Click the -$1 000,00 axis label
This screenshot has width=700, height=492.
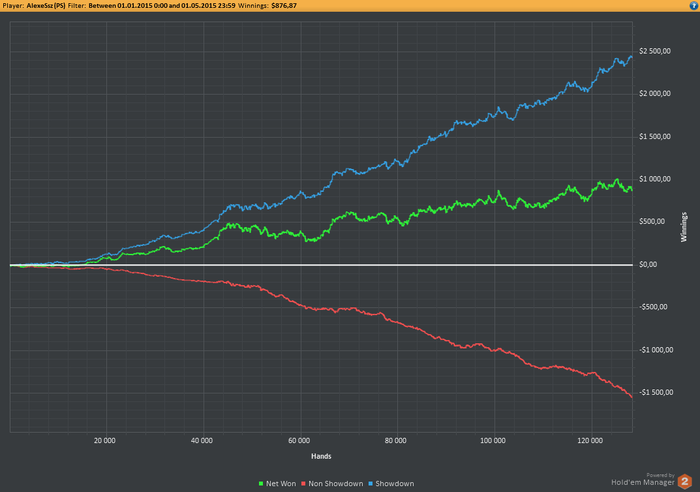(656, 350)
